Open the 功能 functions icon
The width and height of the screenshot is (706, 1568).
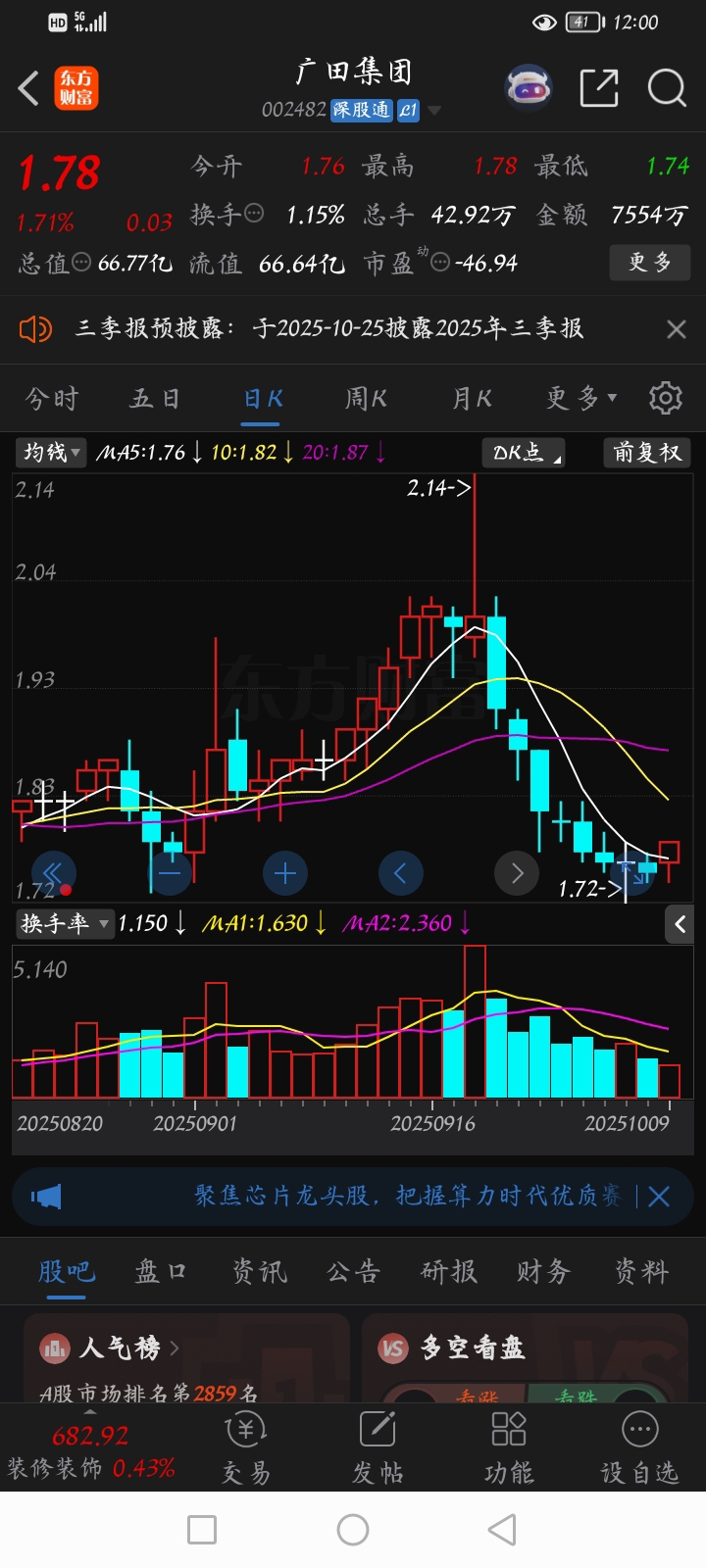pos(509,1448)
